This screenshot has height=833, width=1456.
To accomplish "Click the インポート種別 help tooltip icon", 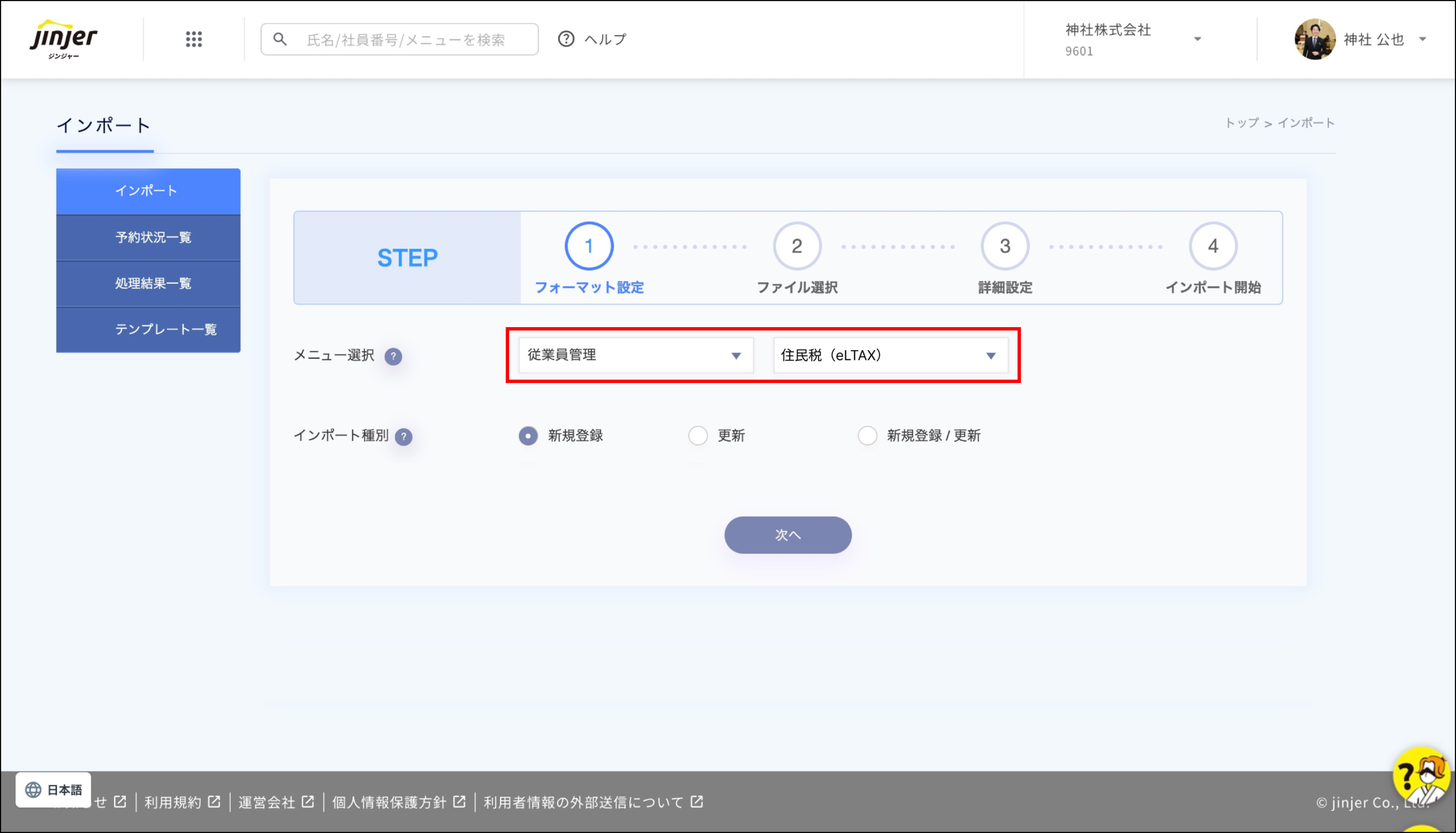I will [403, 437].
